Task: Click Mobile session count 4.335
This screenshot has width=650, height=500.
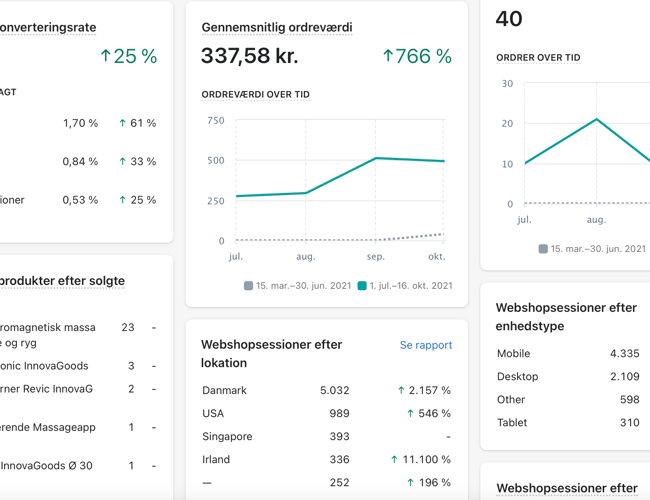Action: [624, 354]
